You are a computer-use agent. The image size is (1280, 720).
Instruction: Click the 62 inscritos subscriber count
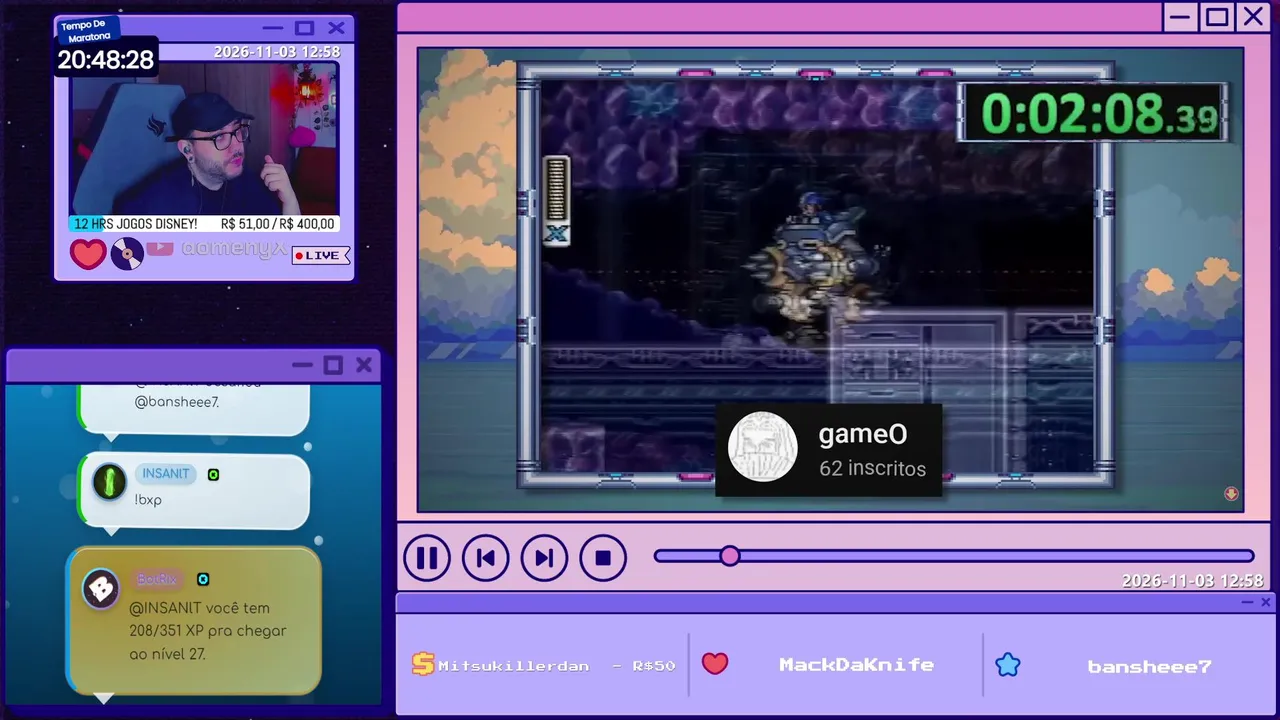873,468
